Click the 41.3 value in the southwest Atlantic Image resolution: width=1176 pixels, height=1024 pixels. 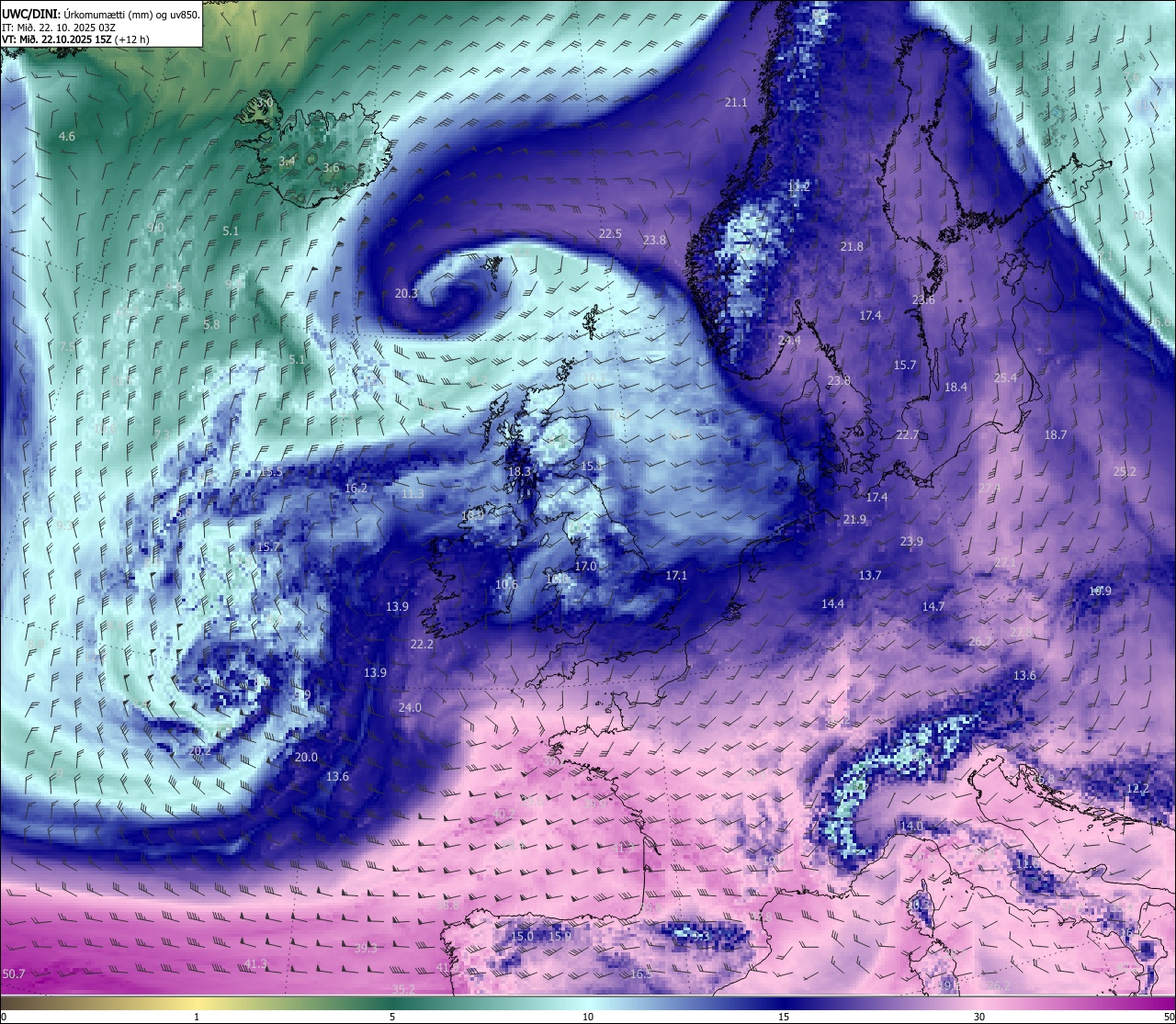[255, 963]
